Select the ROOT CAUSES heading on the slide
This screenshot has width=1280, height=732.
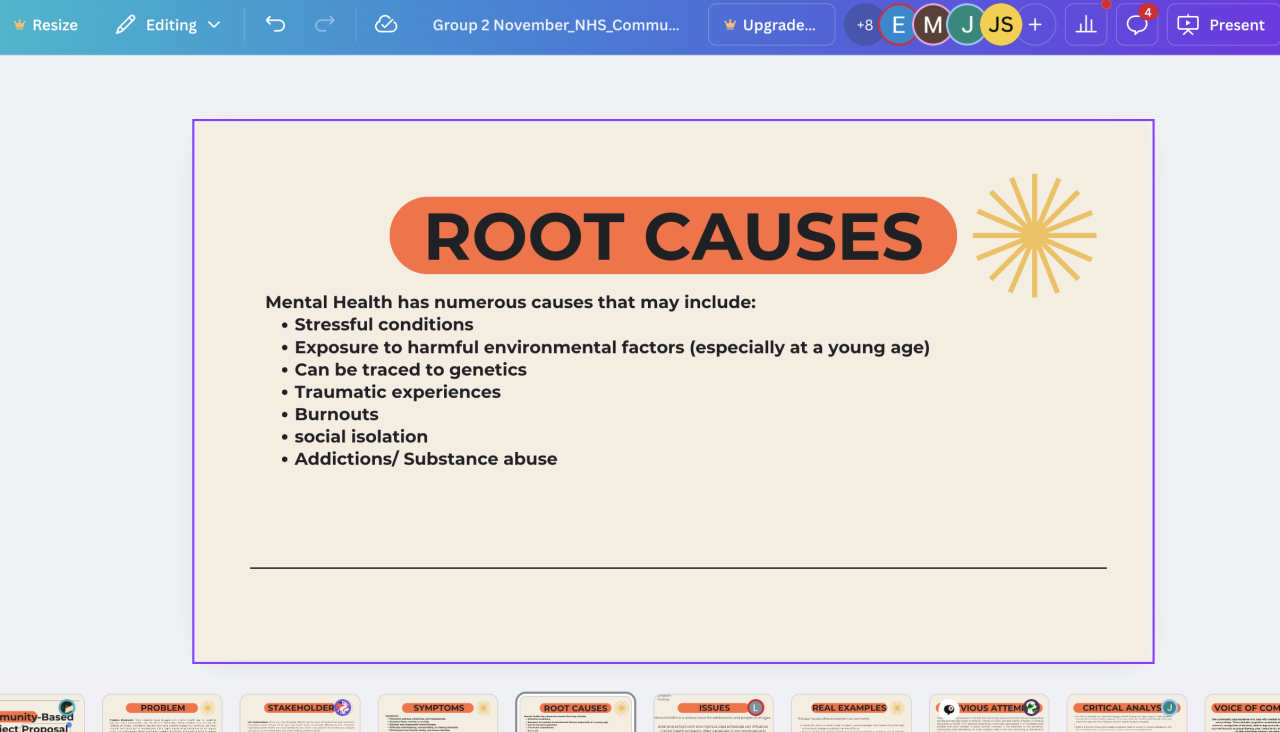click(x=673, y=236)
